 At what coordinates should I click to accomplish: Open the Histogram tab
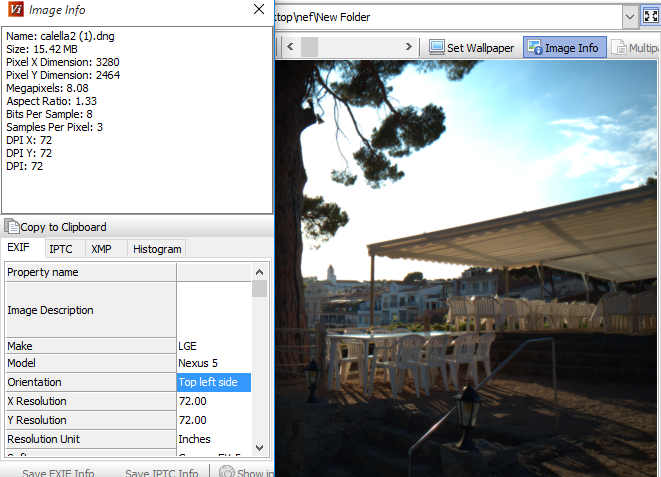[x=157, y=249]
